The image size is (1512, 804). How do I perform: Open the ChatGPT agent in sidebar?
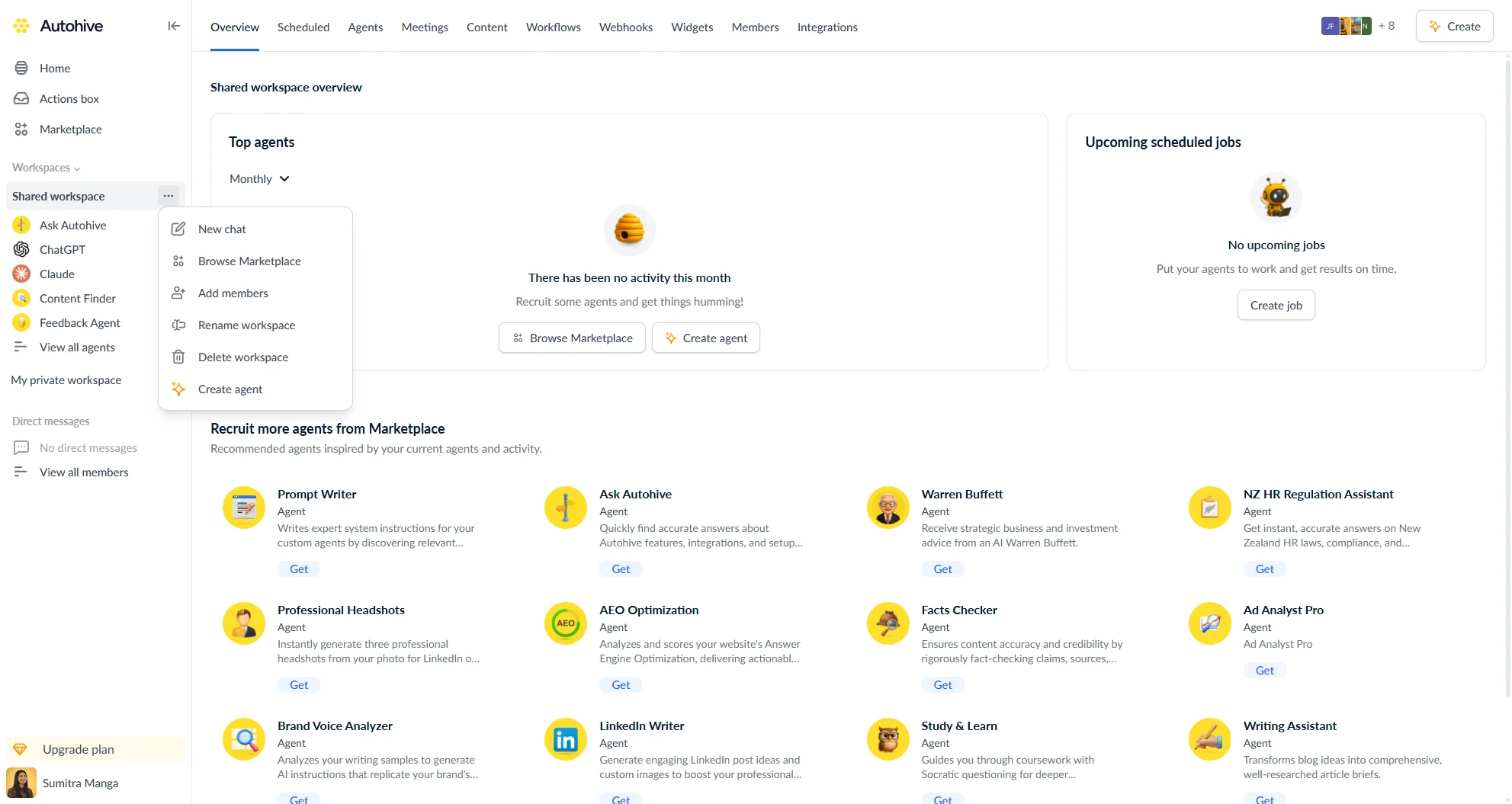click(62, 250)
